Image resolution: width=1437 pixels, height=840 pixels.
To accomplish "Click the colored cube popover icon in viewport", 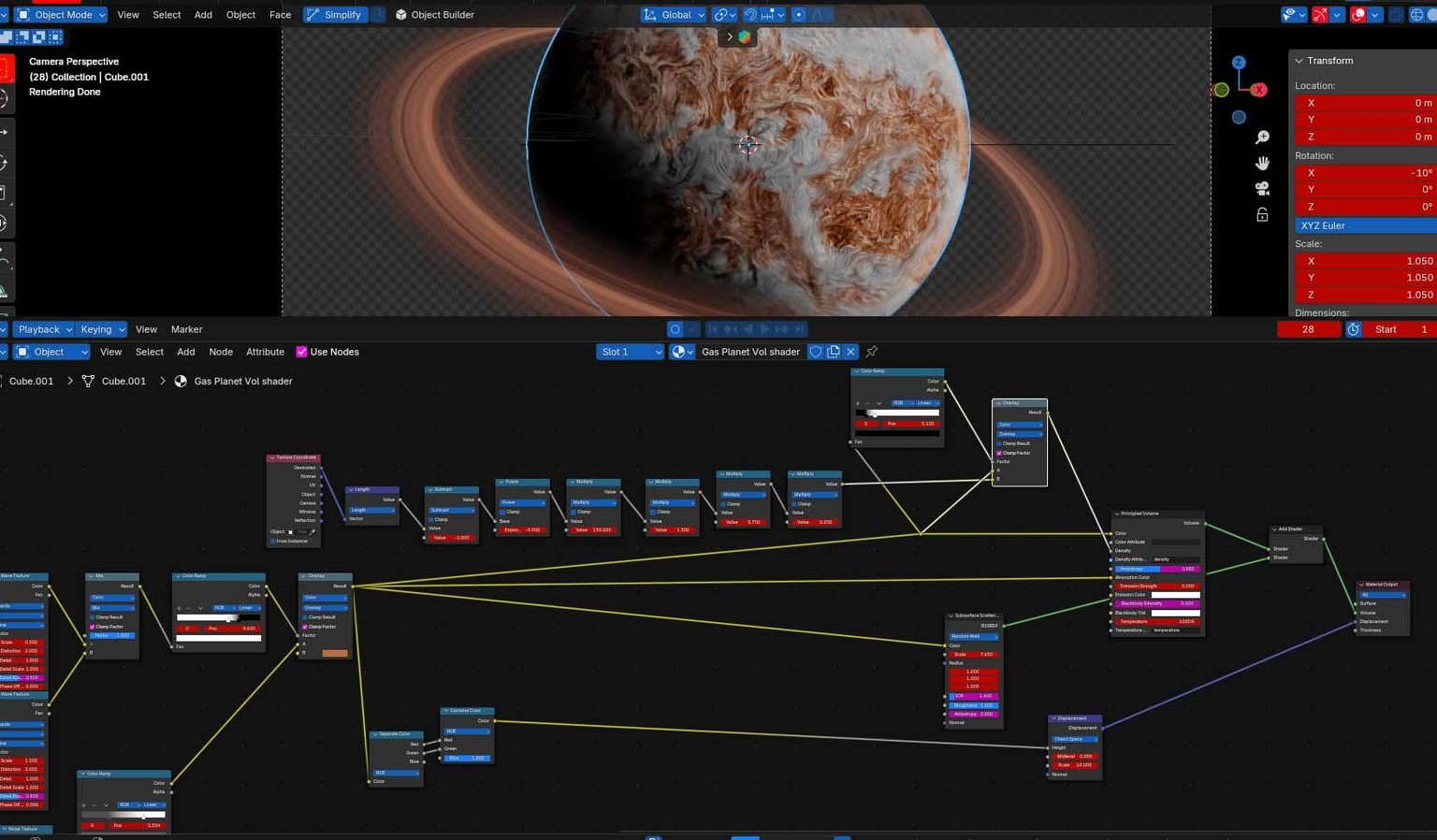I will [x=745, y=37].
